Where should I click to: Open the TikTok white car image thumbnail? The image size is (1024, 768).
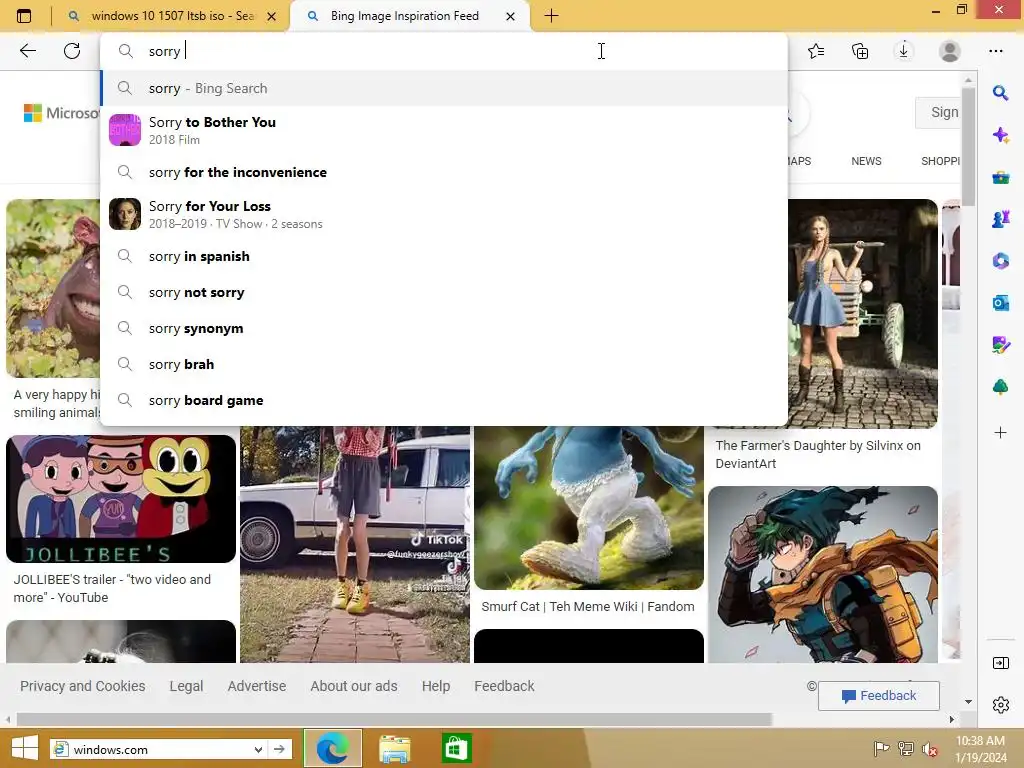(355, 545)
